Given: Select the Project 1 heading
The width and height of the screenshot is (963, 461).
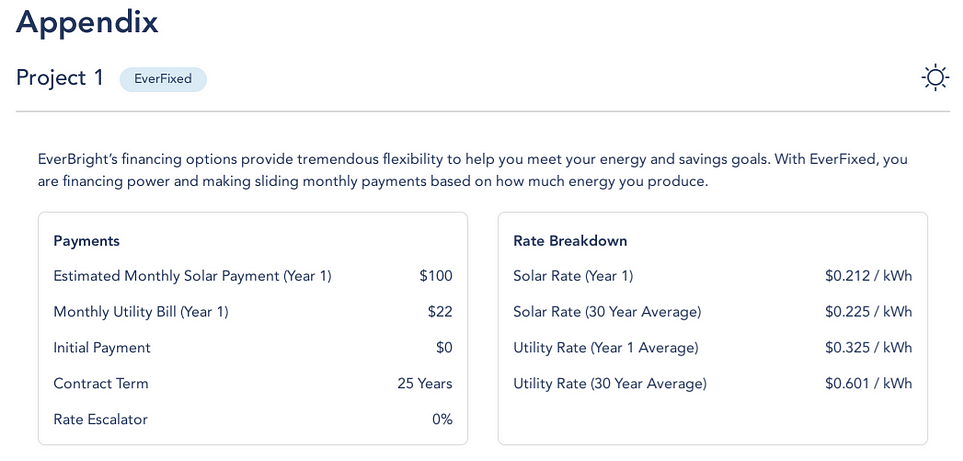Looking at the screenshot, I should click(x=60, y=79).
